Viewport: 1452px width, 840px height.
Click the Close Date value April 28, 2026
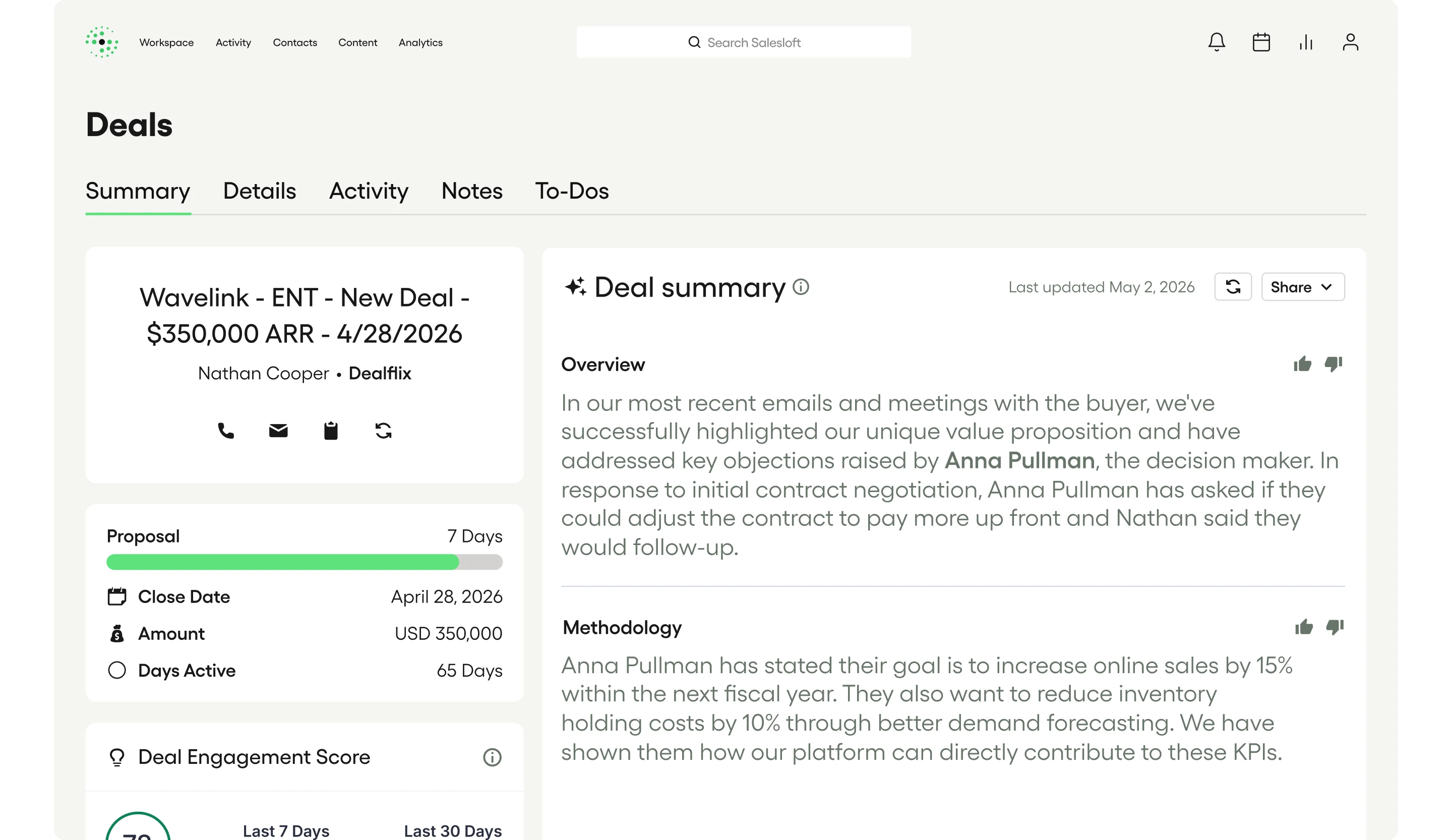coord(447,597)
